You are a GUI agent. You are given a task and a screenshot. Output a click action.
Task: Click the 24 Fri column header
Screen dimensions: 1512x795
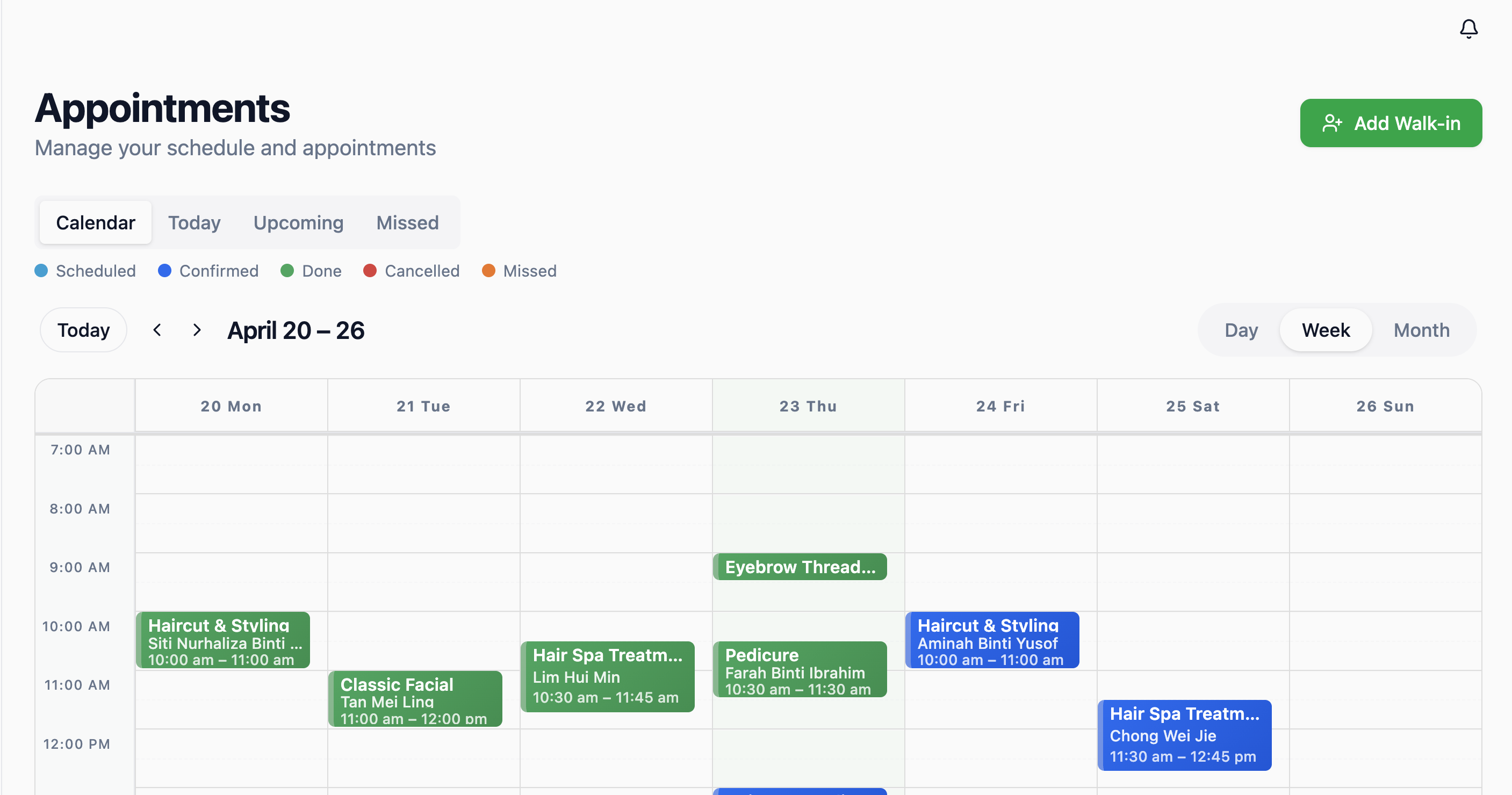pyautogui.click(x=1000, y=406)
